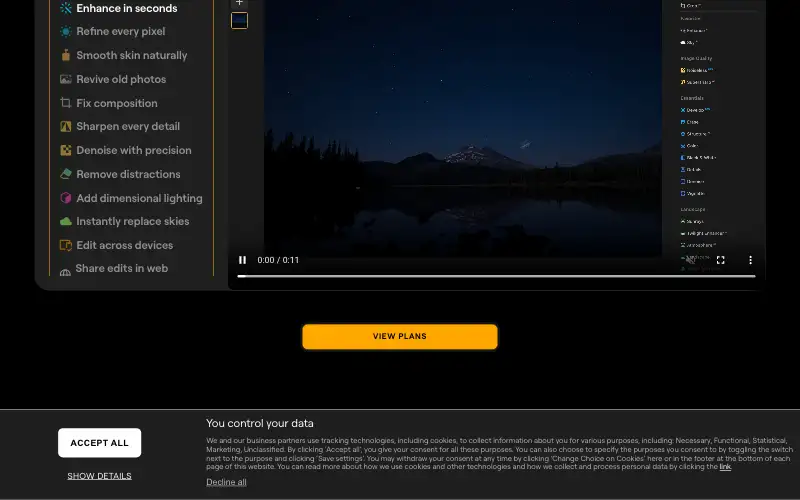Viewport: 800px width, 500px height.
Task: Show the Denoise with precision feature
Action: click(x=126, y=151)
